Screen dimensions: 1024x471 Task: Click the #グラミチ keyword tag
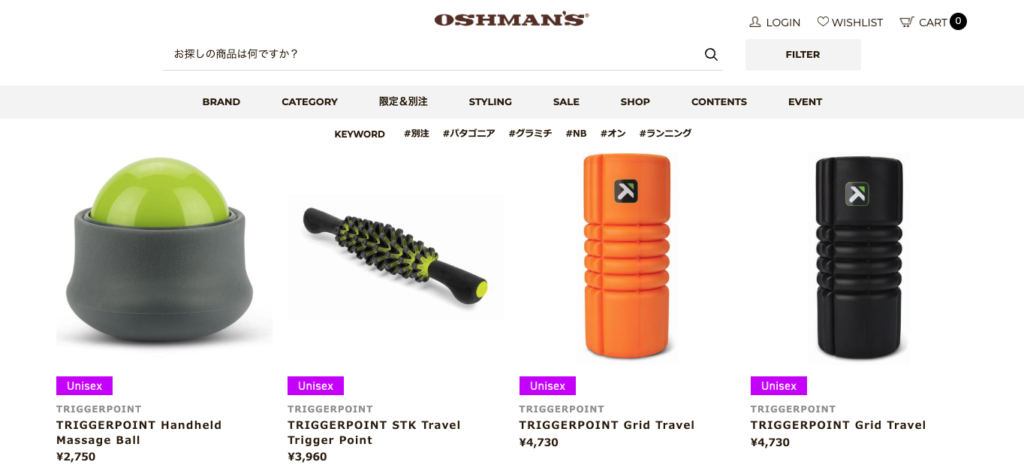pyautogui.click(x=530, y=133)
